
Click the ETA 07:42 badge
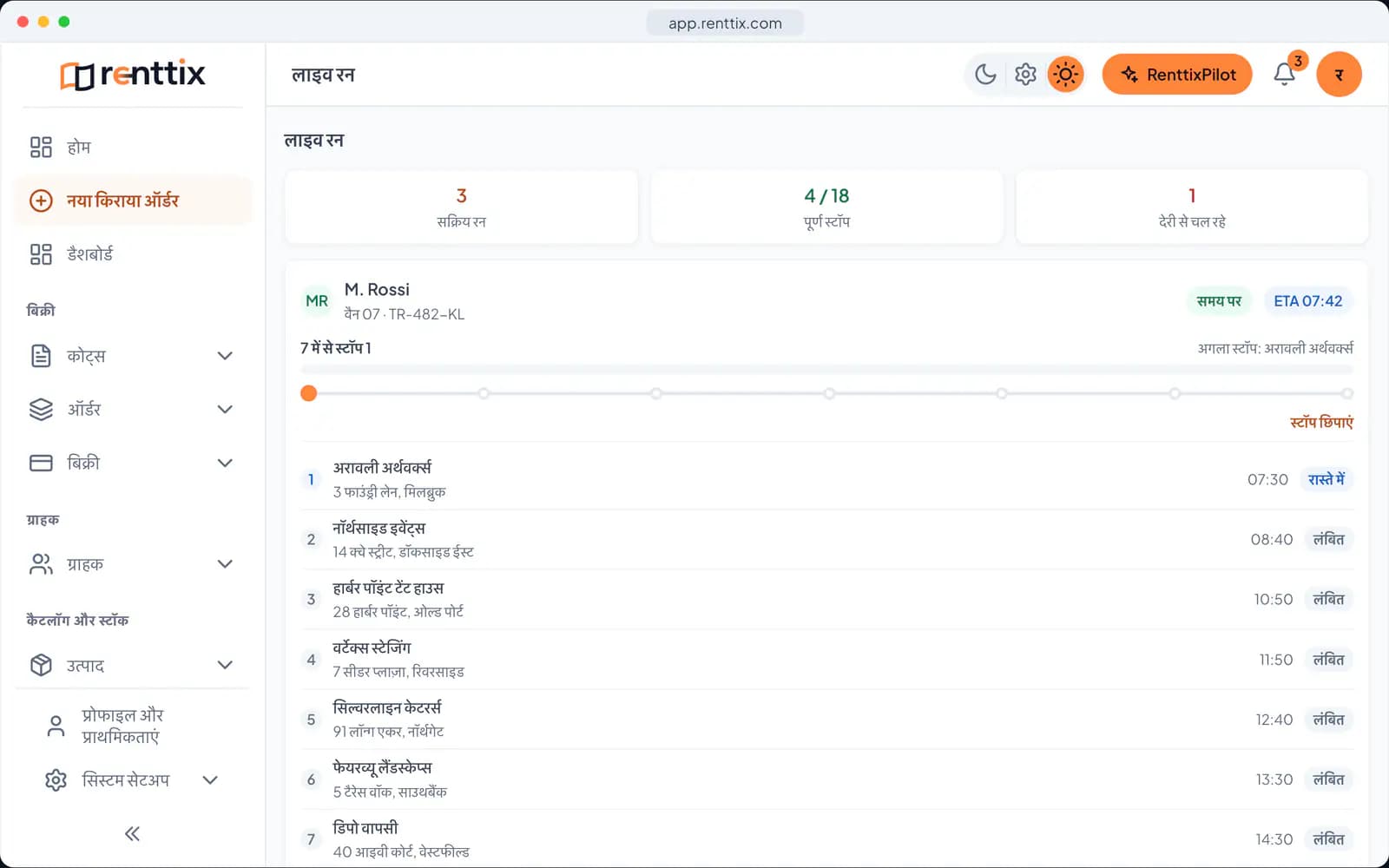click(1307, 301)
